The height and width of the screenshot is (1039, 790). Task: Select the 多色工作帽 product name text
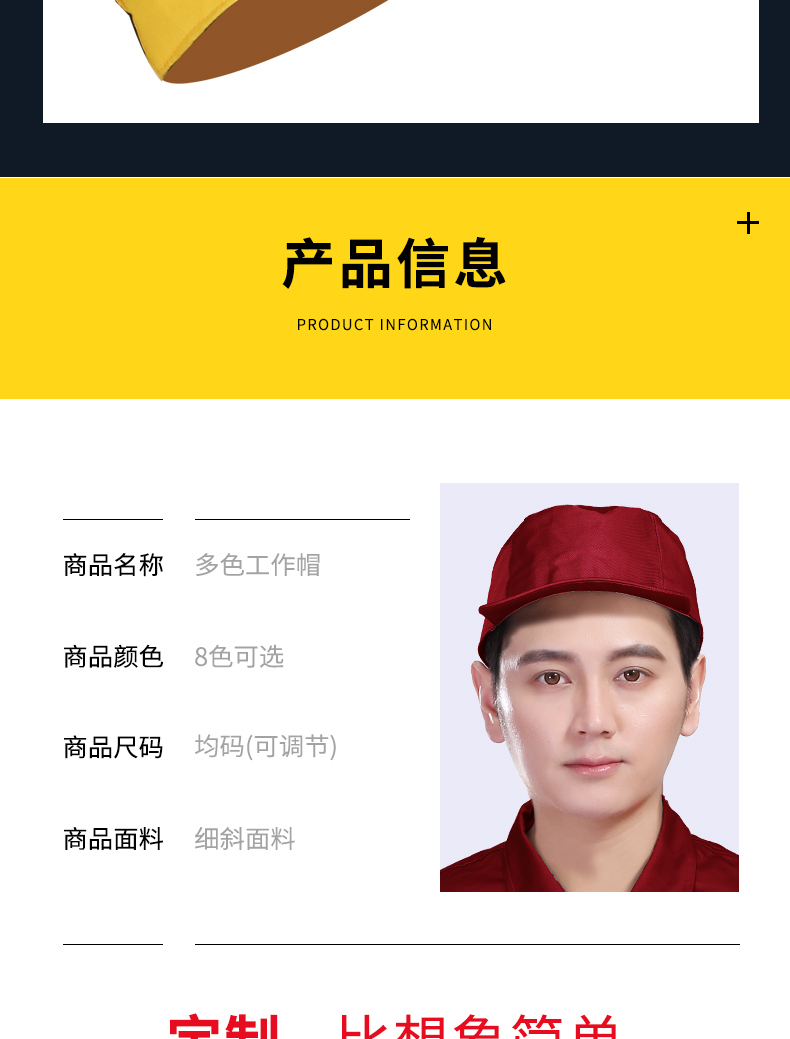258,565
